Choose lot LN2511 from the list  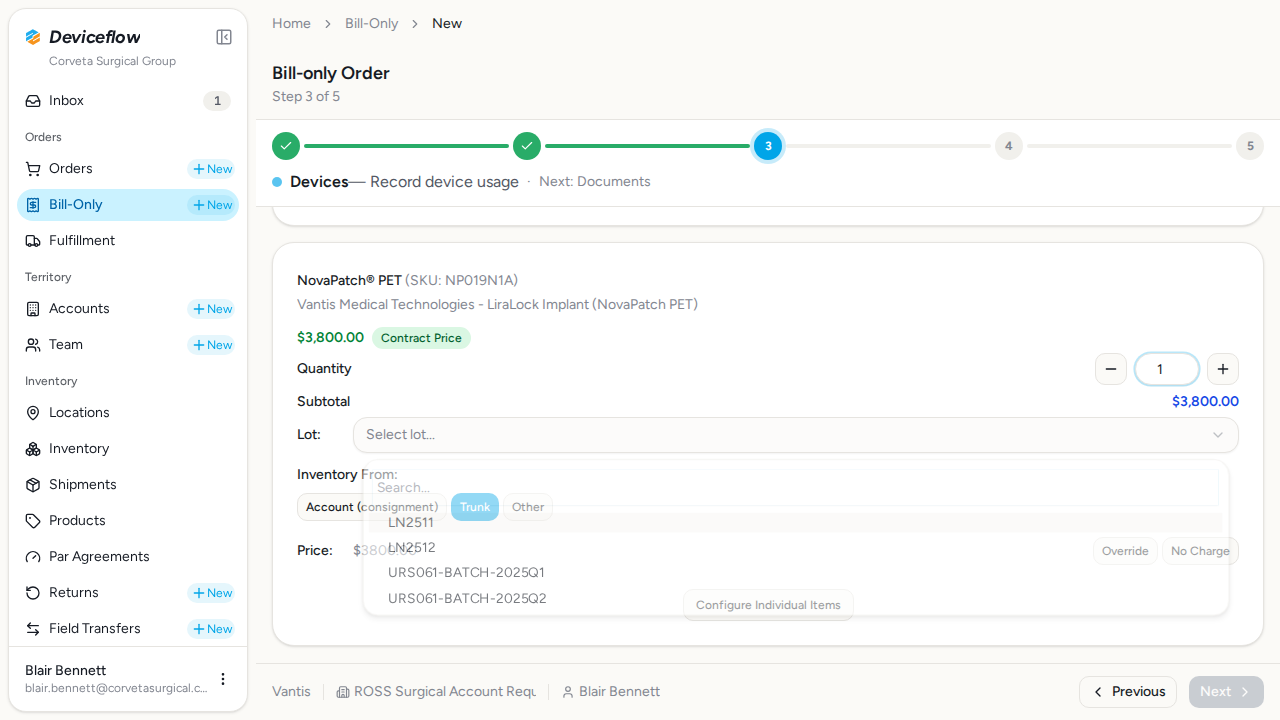(796, 522)
